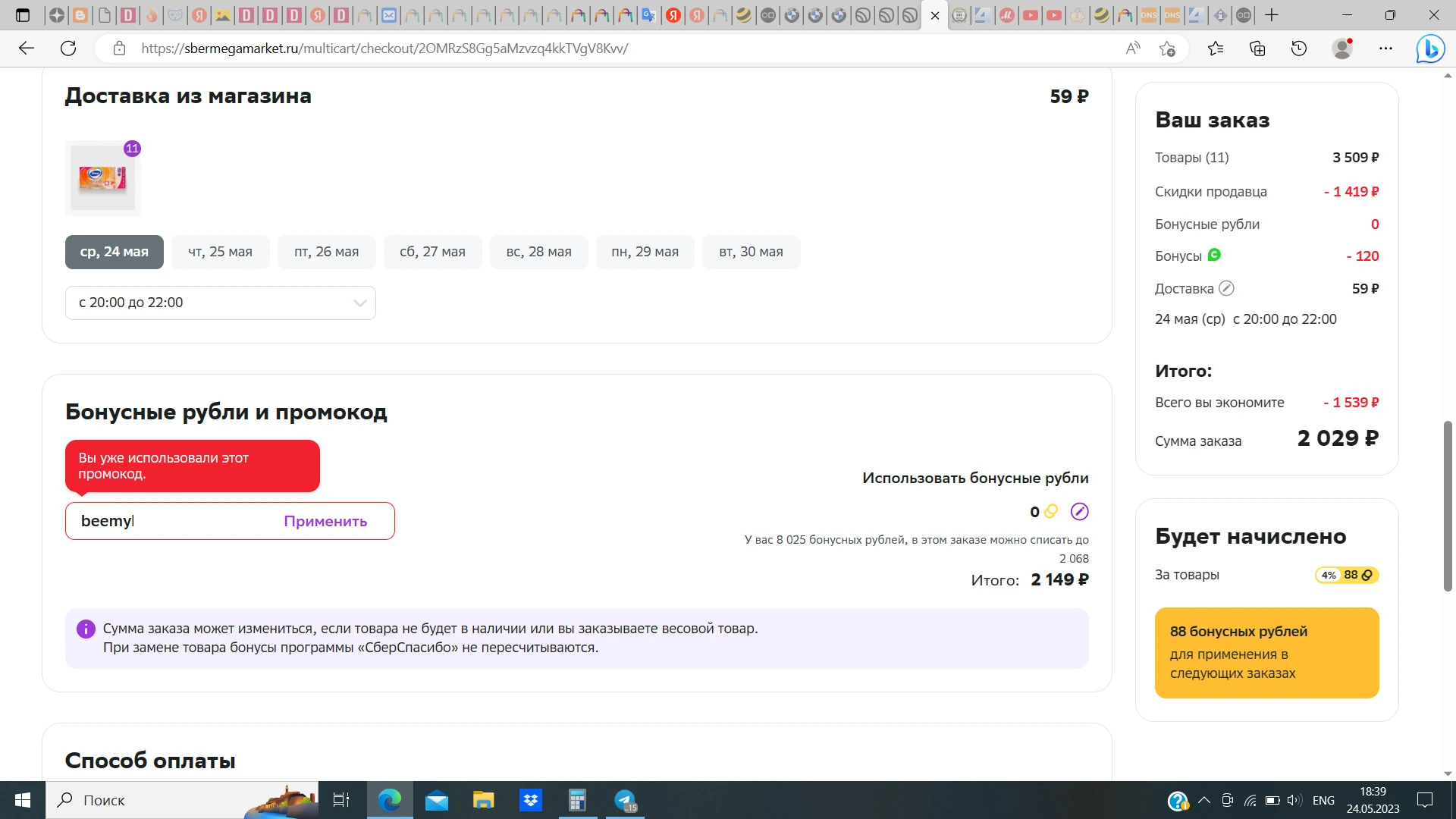Select delivery date пт, 26 мая

pos(326,252)
